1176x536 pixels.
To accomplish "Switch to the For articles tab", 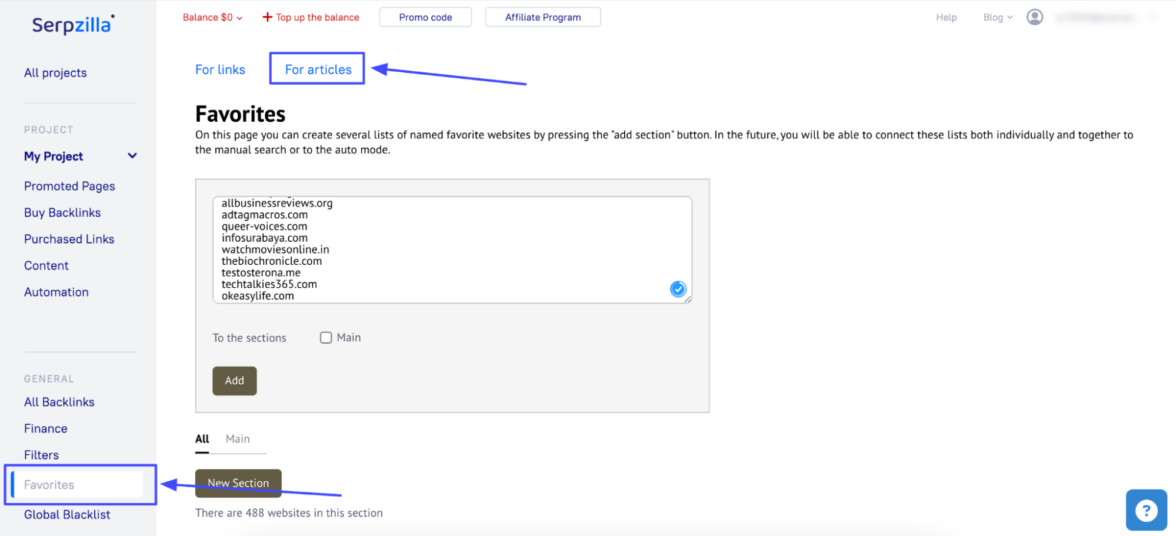I will (318, 69).
